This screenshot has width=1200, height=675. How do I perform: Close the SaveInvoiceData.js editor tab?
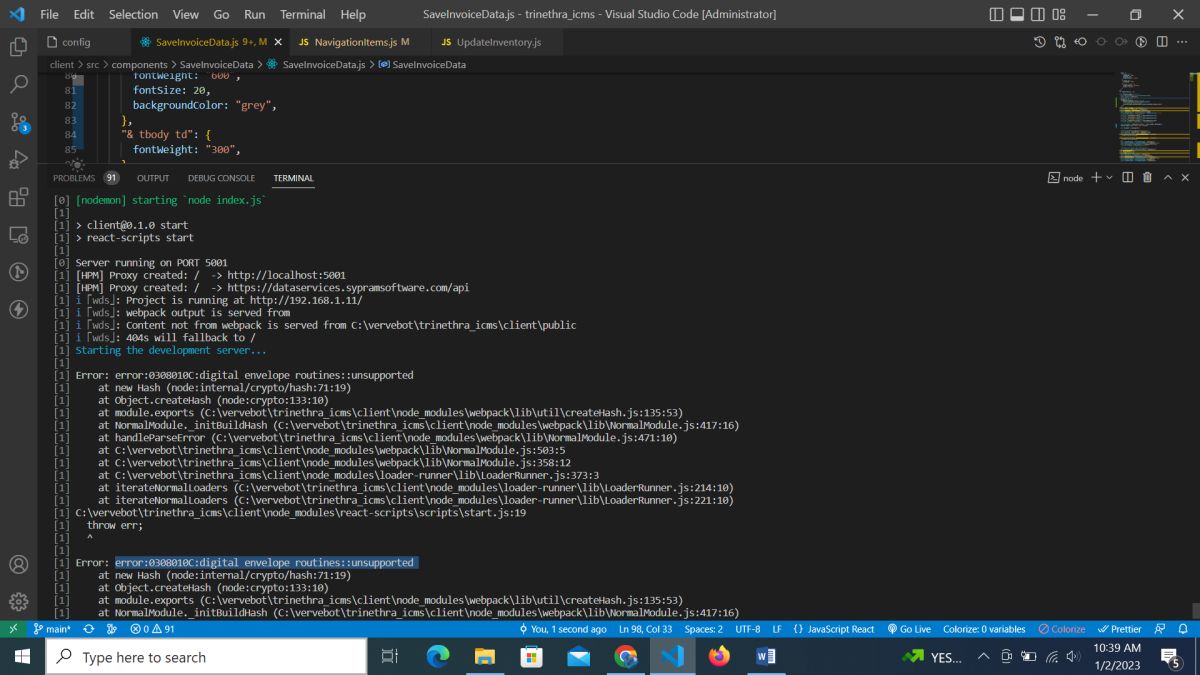pos(278,42)
